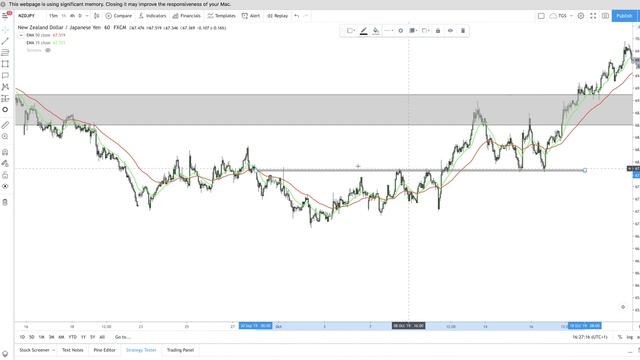The width and height of the screenshot is (640, 360).
Task: Open the Financials menu
Action: 187,16
